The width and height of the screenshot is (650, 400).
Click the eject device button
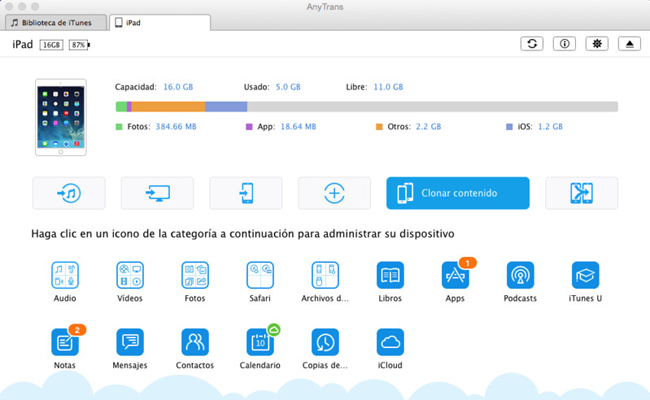pyautogui.click(x=627, y=45)
